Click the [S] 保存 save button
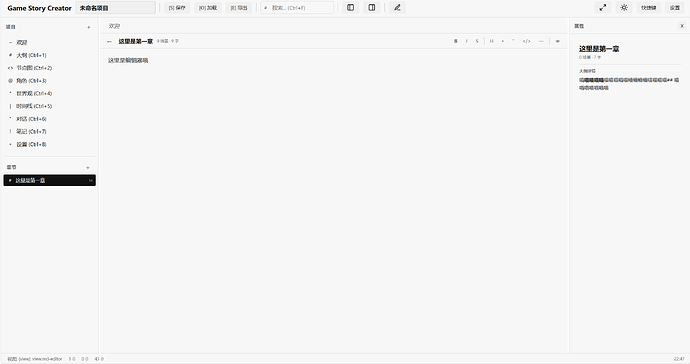Image resolution: width=690 pixels, height=364 pixels. click(177, 7)
